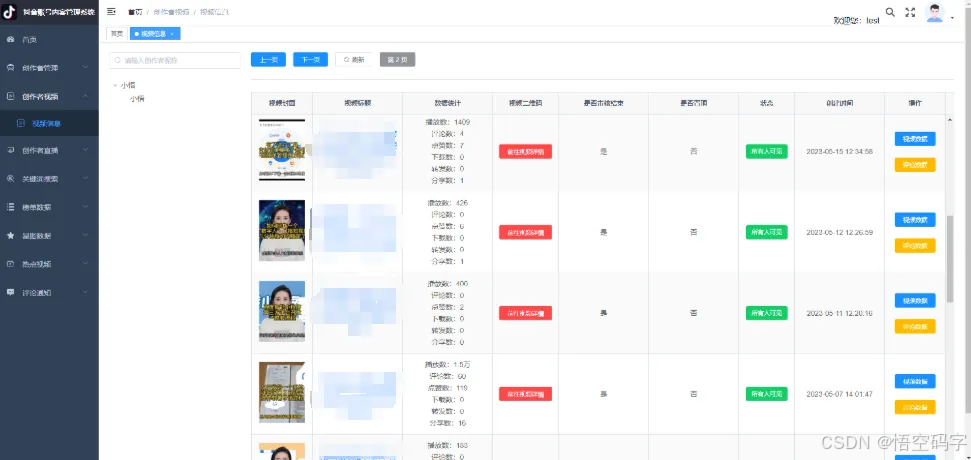Screen dimensions: 971x460
Task: Click the 下一页 next page button
Action: tap(310, 59)
